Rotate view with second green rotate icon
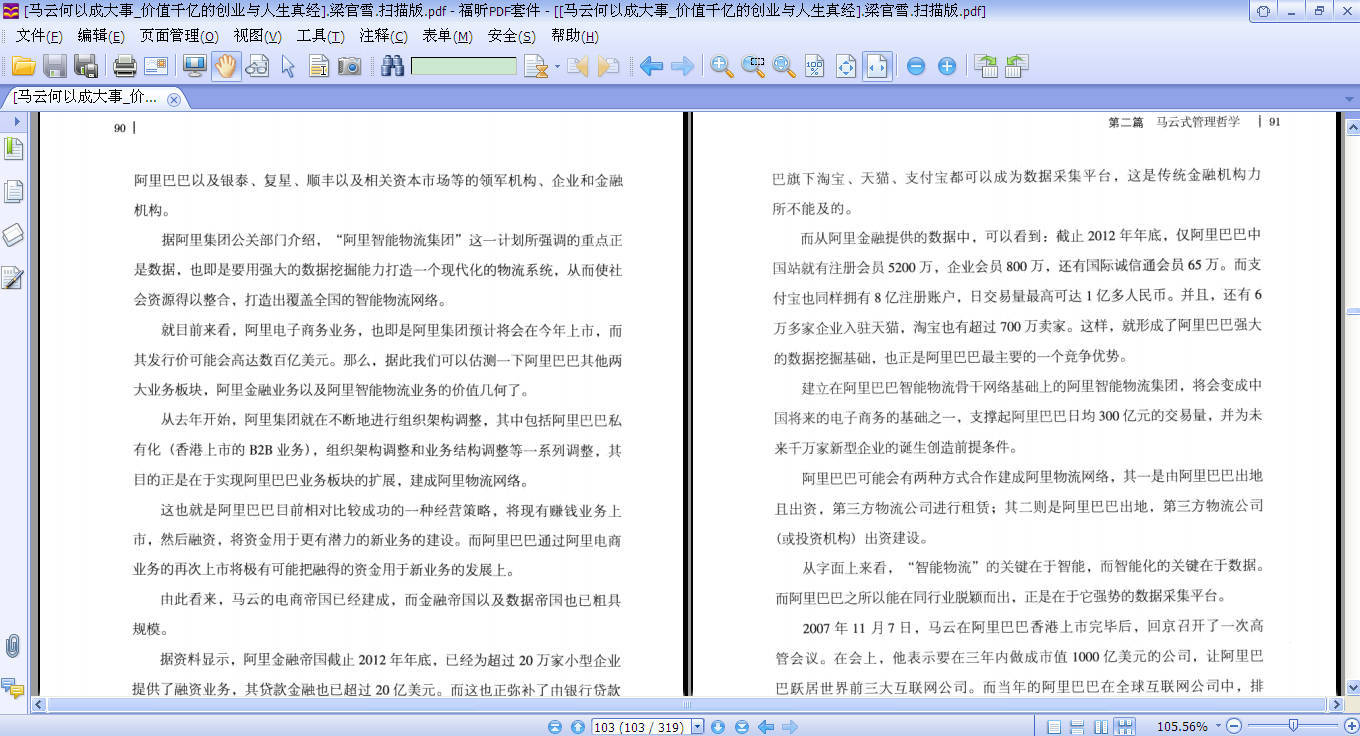The width and height of the screenshot is (1360, 736). coord(1017,66)
